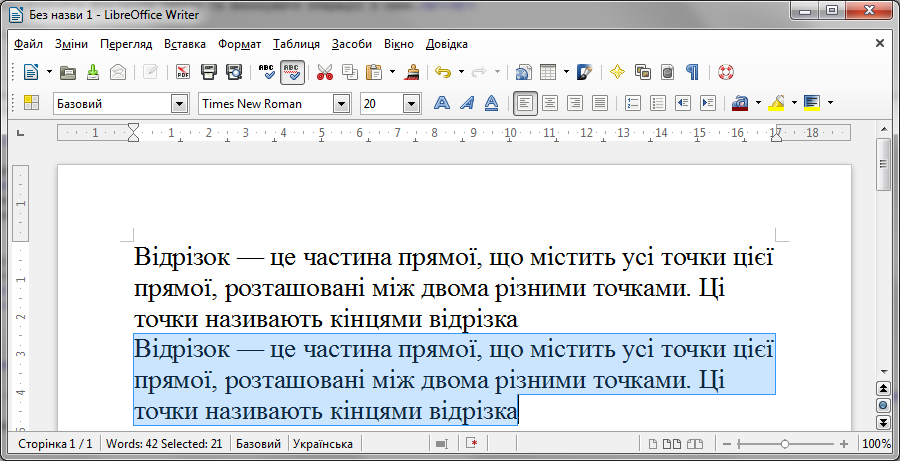The width and height of the screenshot is (900, 461).
Task: Toggle numbered list
Action: [x=633, y=103]
